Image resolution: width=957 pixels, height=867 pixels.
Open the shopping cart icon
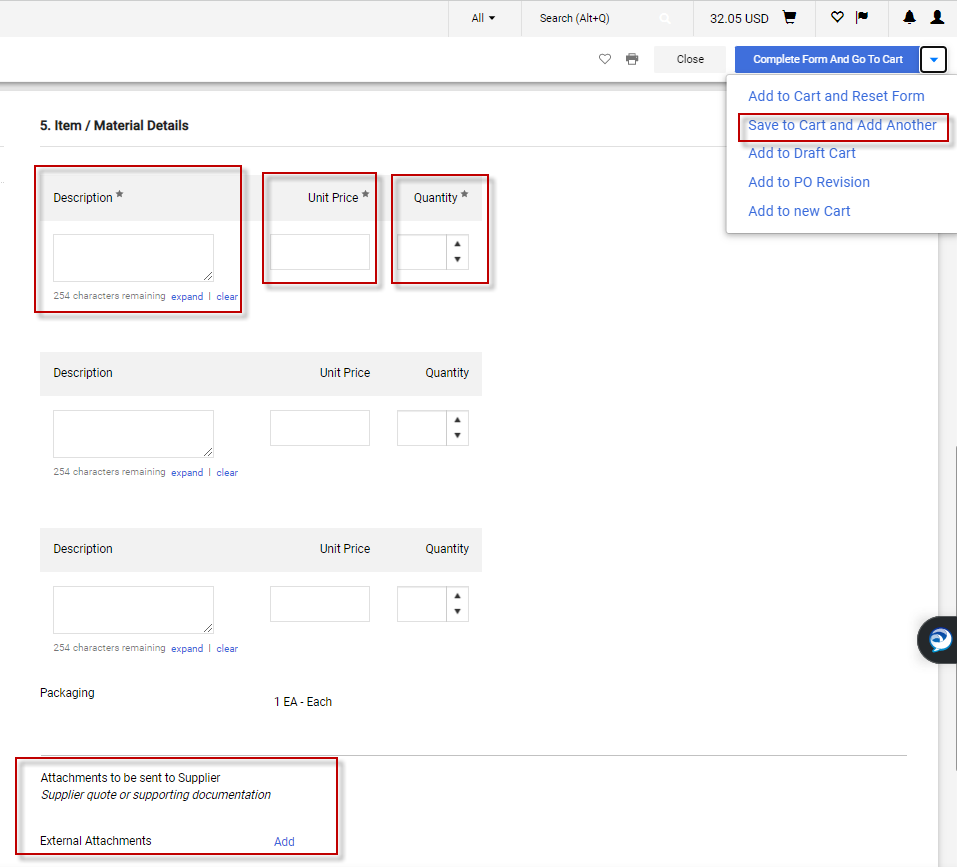789,18
